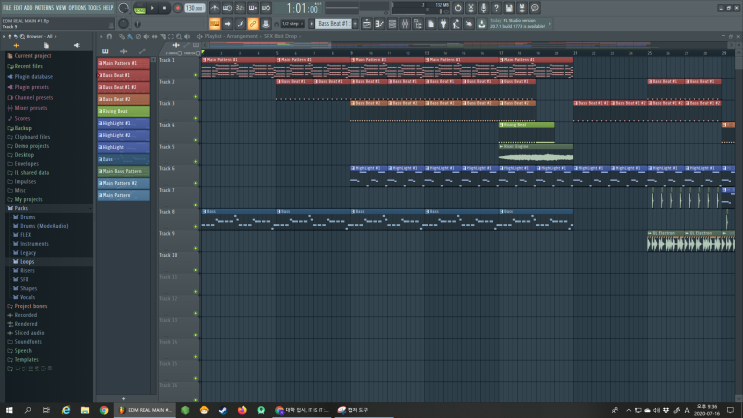Toggle typing keyboard to piano
The height and width of the screenshot is (418, 743).
pos(215,24)
